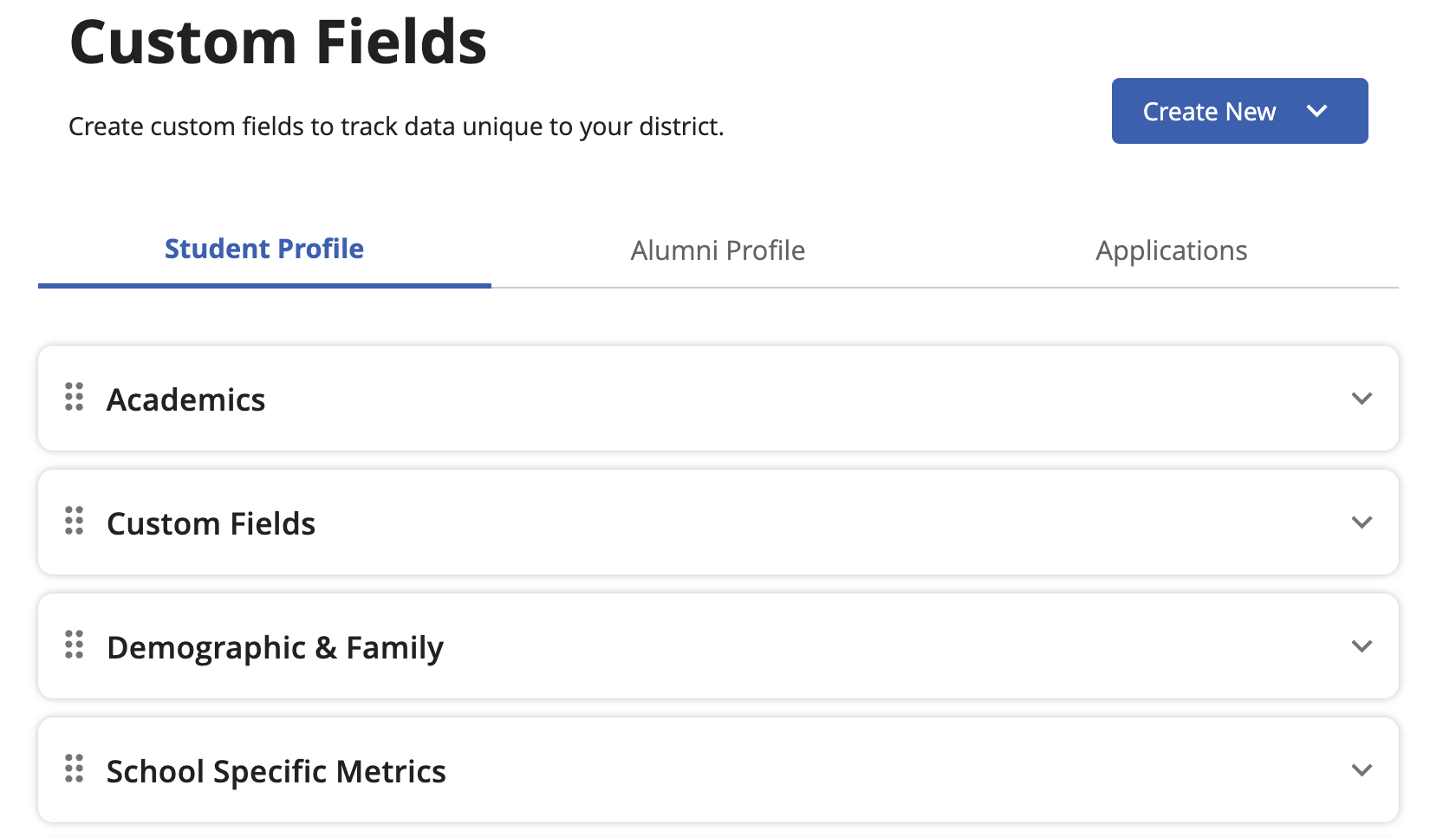Screen dimensions: 1456x837
Task: Expand Demographic & Family with its chevron
Action: 1362,646
